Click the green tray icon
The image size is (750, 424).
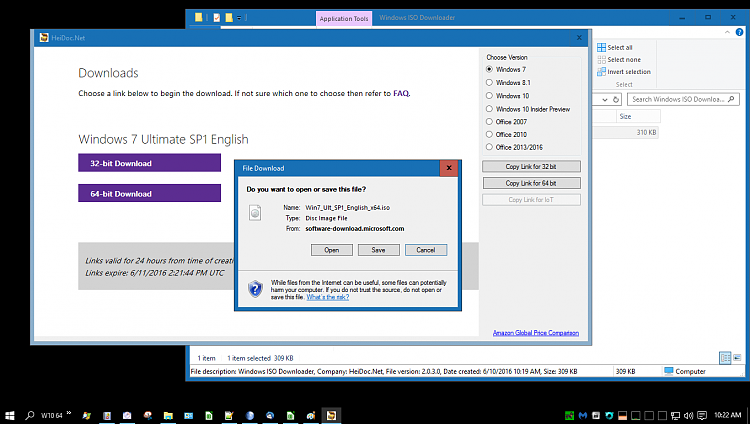[569, 415]
